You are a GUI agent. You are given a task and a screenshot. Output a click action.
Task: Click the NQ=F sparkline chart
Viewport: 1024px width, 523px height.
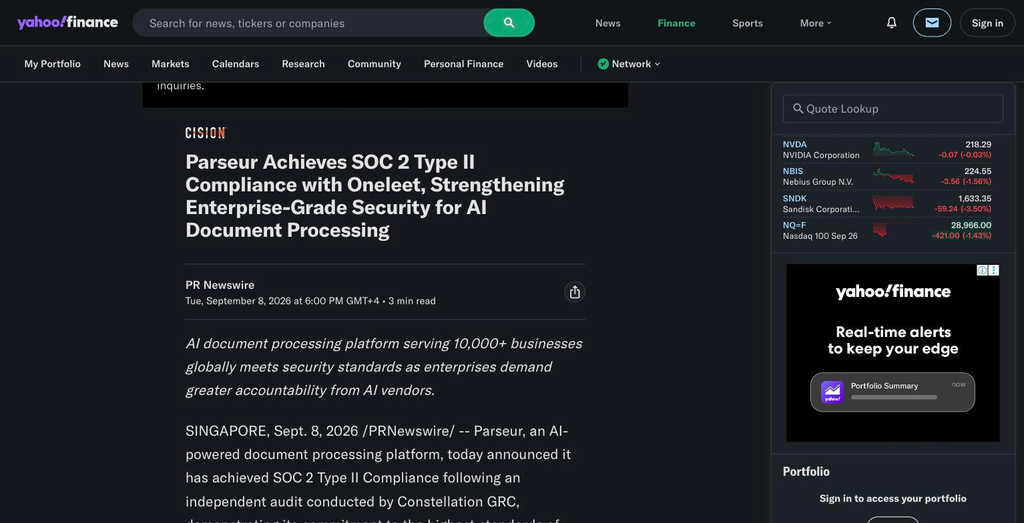[893, 230]
